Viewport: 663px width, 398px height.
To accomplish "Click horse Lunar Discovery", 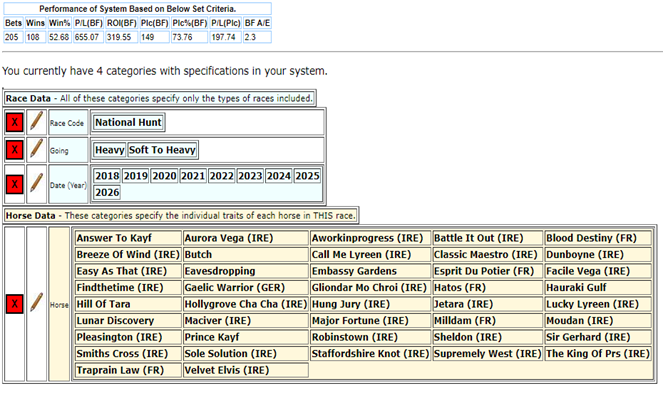I will 128,321.
